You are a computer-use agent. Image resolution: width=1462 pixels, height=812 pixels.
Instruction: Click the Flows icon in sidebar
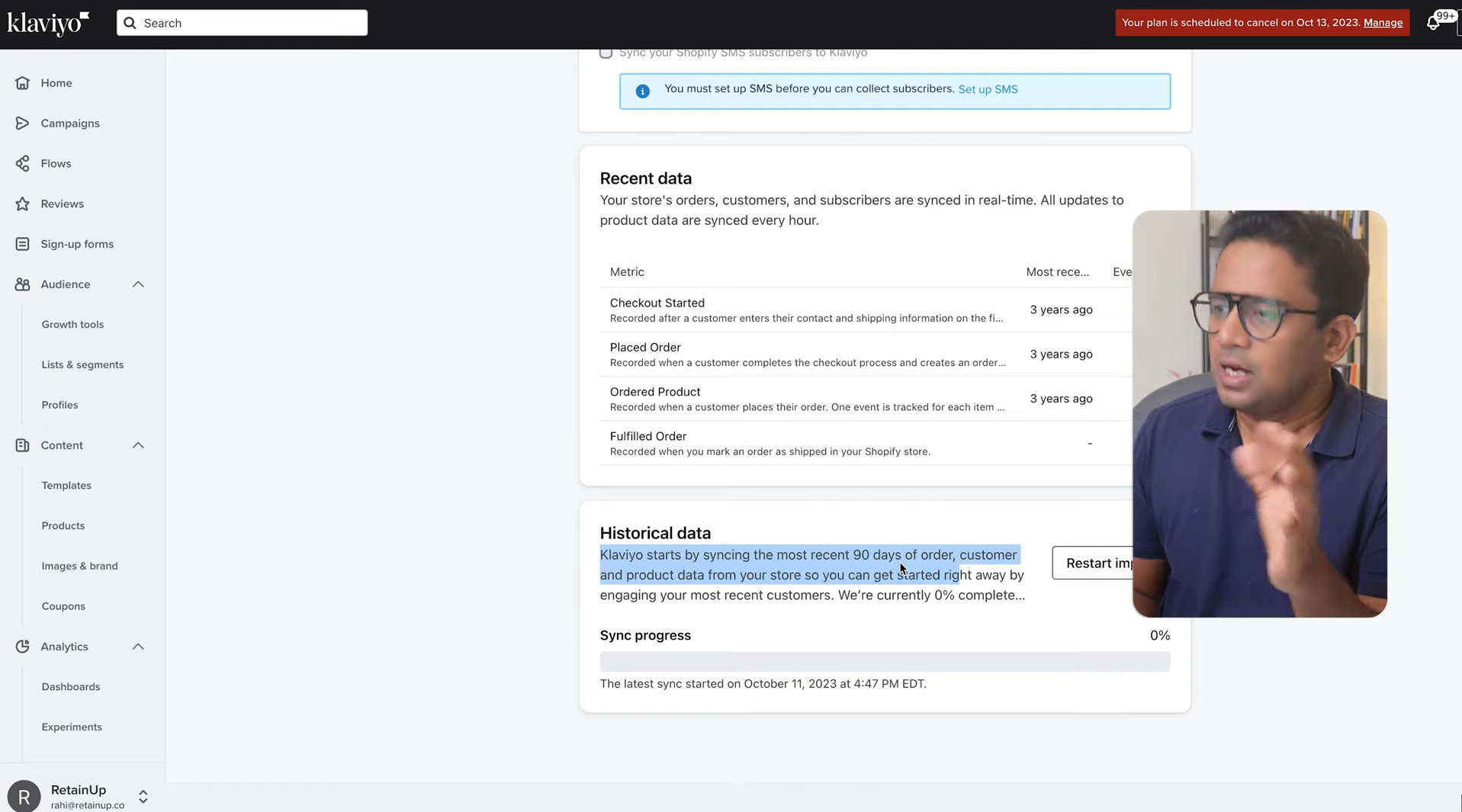tap(22, 163)
